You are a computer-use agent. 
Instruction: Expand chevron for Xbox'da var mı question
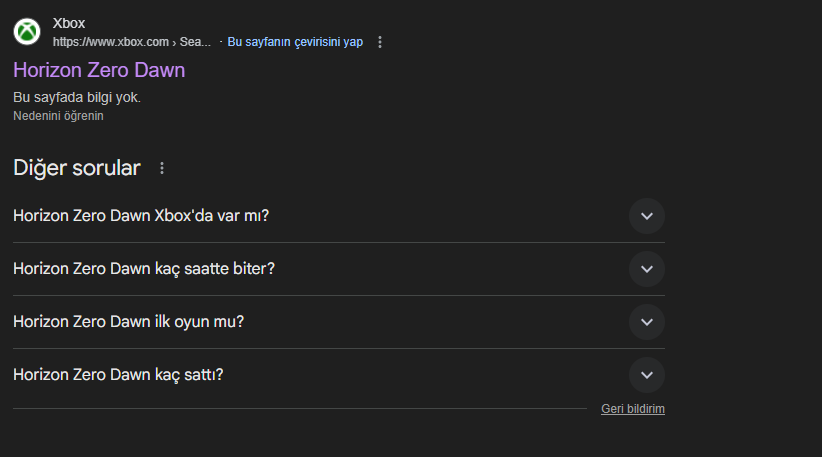647,216
